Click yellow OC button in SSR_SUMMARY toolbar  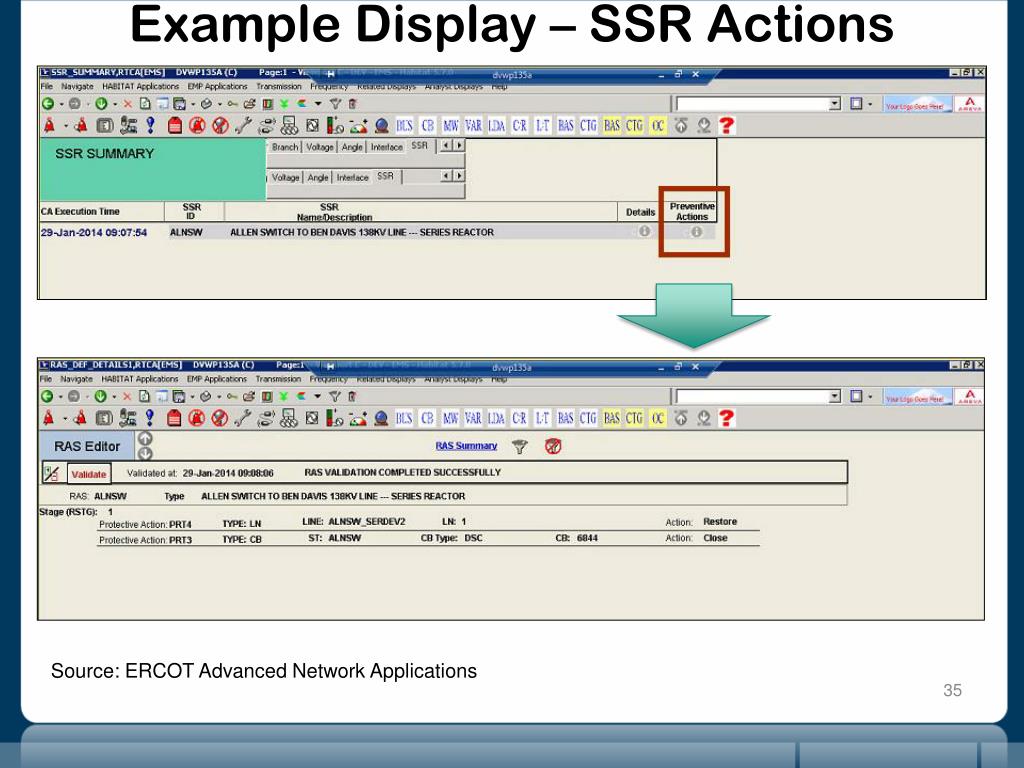tap(657, 125)
